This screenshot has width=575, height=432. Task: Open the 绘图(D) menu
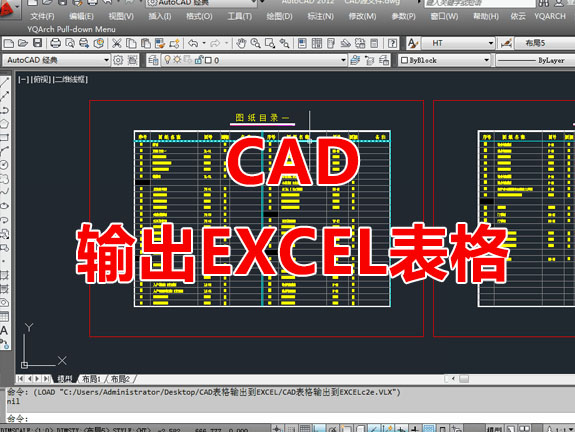pos(279,17)
